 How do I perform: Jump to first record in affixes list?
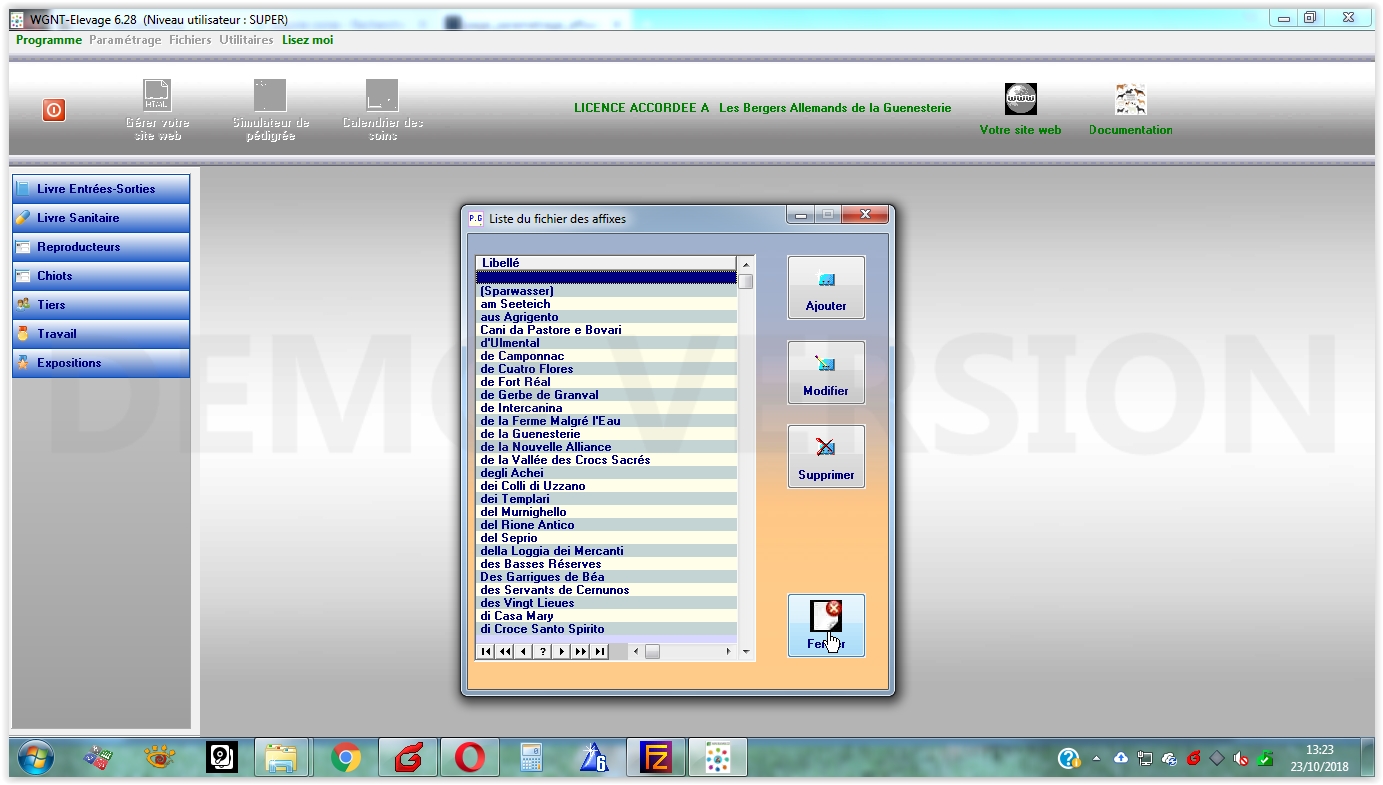[x=486, y=652]
